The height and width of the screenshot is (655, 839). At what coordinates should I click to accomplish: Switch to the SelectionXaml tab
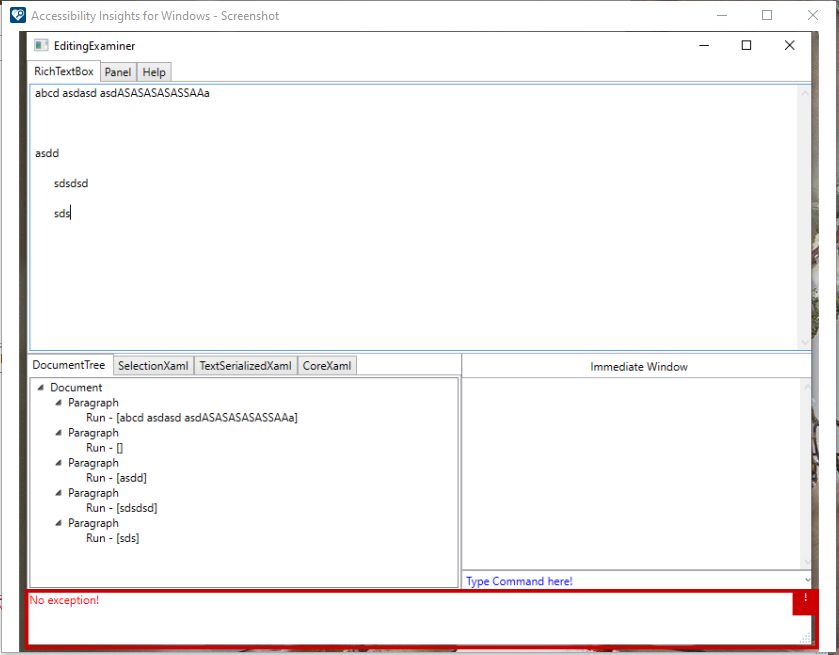point(153,365)
